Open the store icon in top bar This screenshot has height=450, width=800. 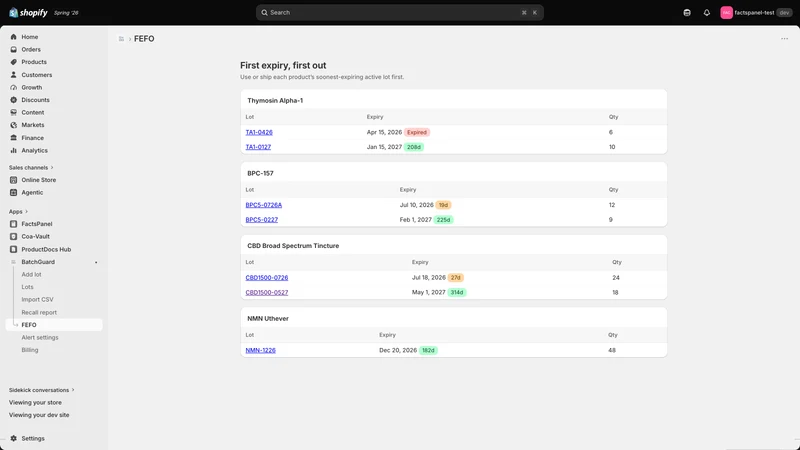pyautogui.click(x=687, y=13)
